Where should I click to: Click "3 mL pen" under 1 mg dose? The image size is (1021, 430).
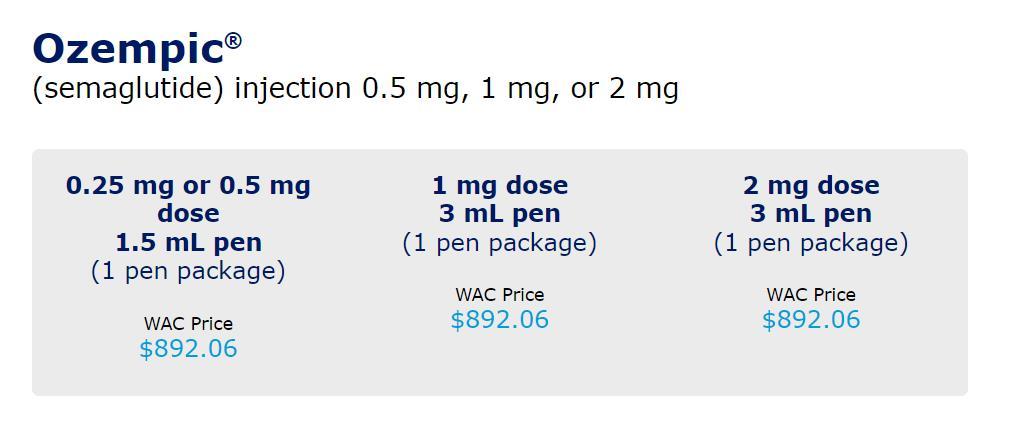point(500,213)
